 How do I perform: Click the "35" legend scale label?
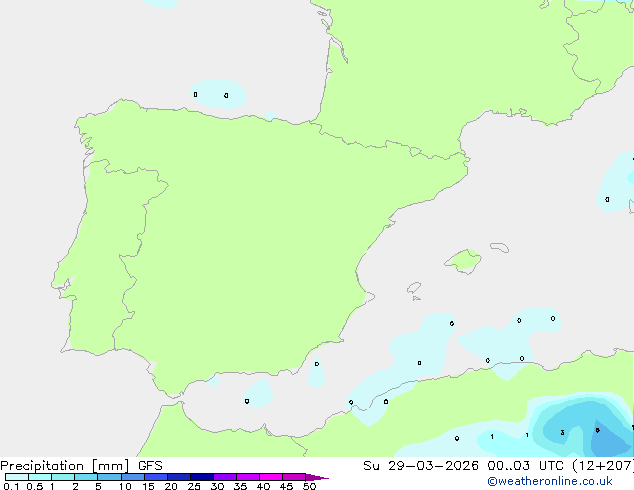(240, 486)
